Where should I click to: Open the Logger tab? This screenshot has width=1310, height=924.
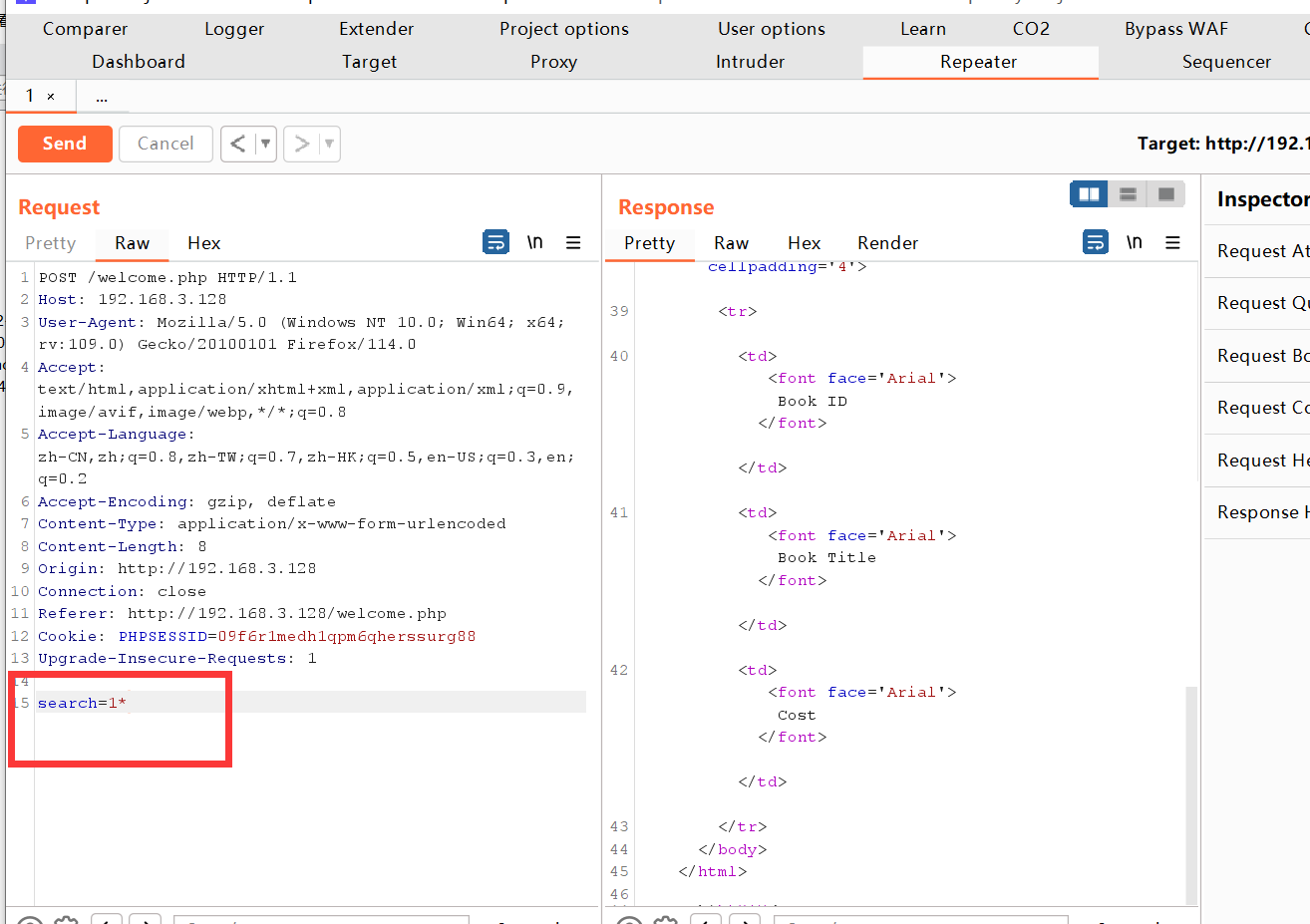click(234, 29)
